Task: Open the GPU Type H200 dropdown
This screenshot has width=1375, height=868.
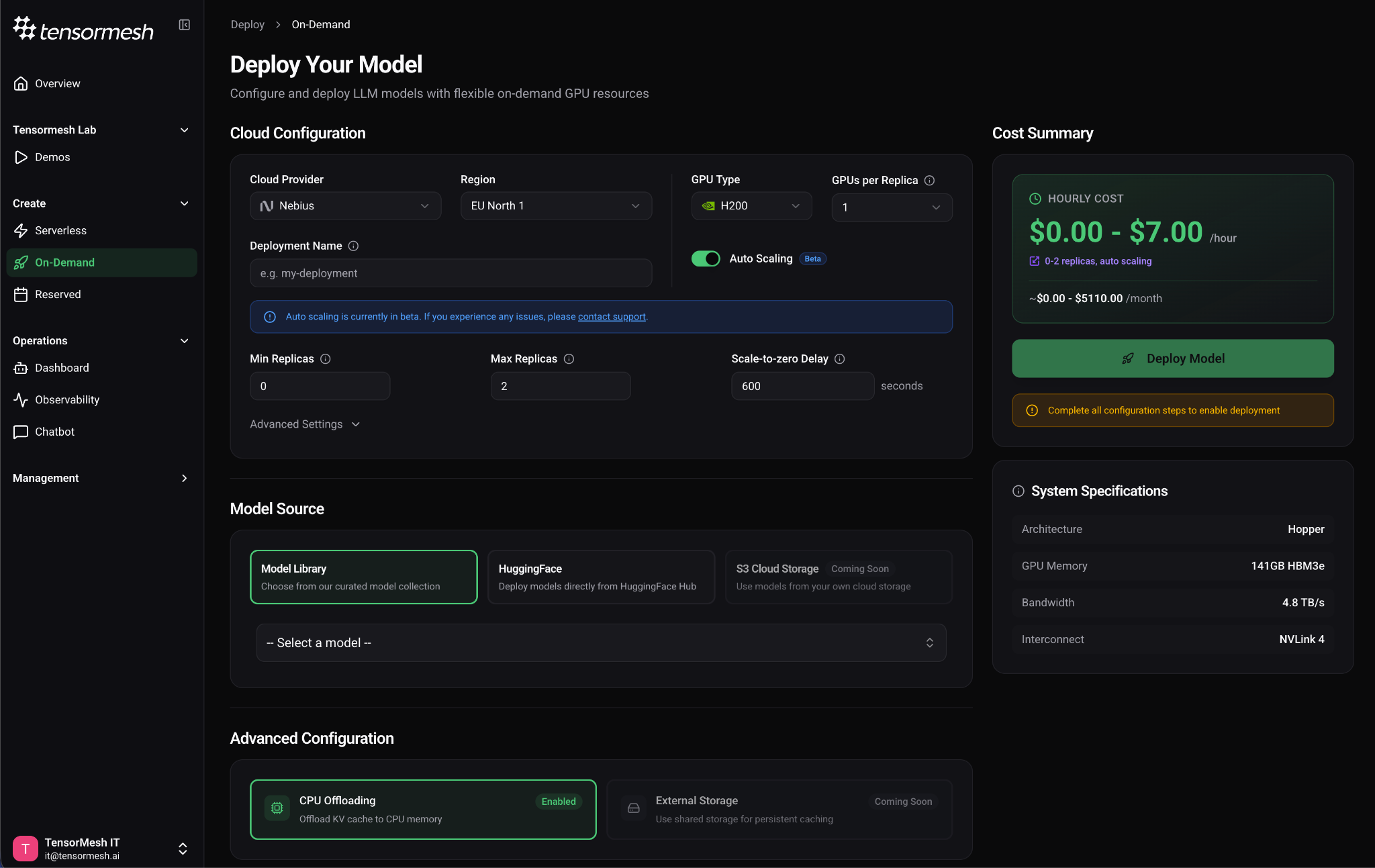Action: click(x=751, y=205)
